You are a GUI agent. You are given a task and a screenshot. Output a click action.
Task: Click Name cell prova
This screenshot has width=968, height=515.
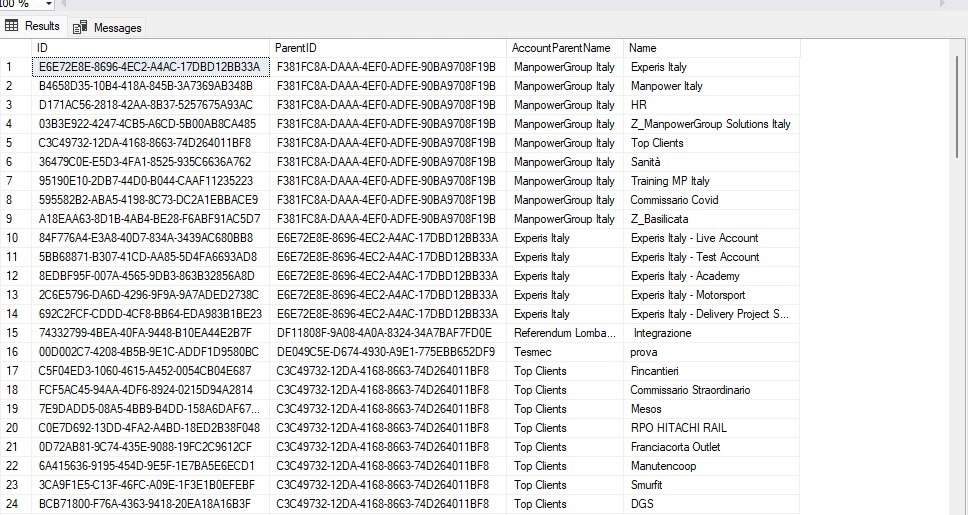tap(712, 352)
